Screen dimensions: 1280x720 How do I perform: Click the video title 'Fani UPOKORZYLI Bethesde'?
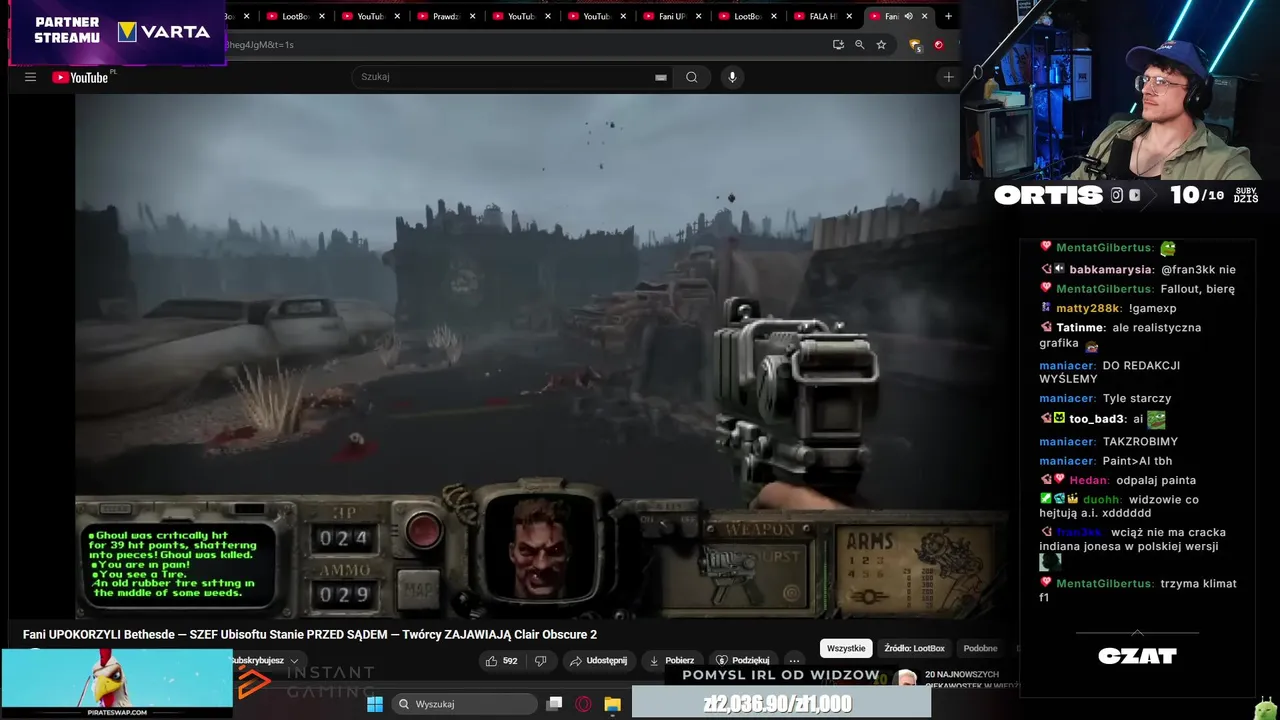point(310,634)
